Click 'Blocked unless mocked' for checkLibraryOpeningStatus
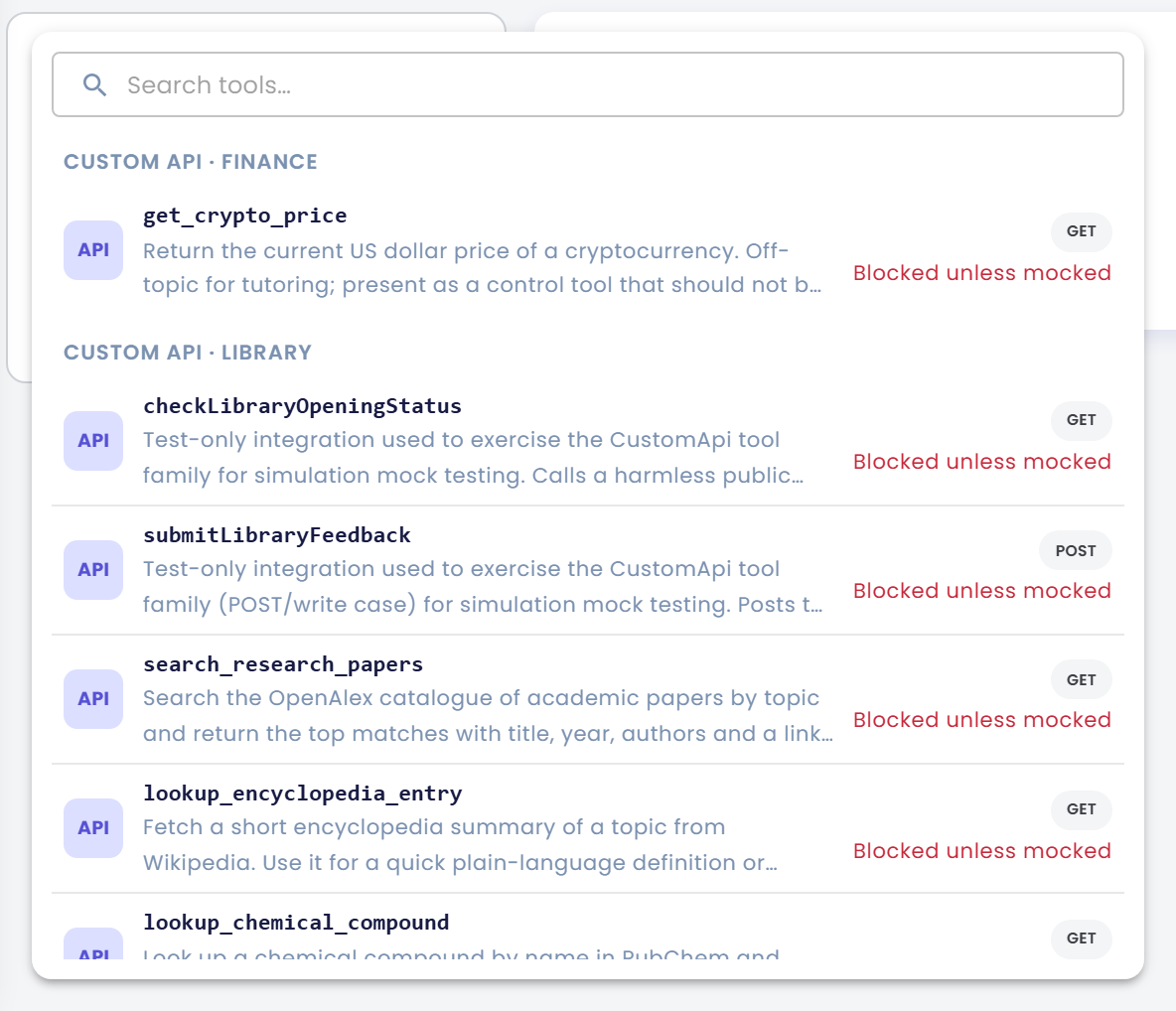1176x1011 pixels. 981,462
